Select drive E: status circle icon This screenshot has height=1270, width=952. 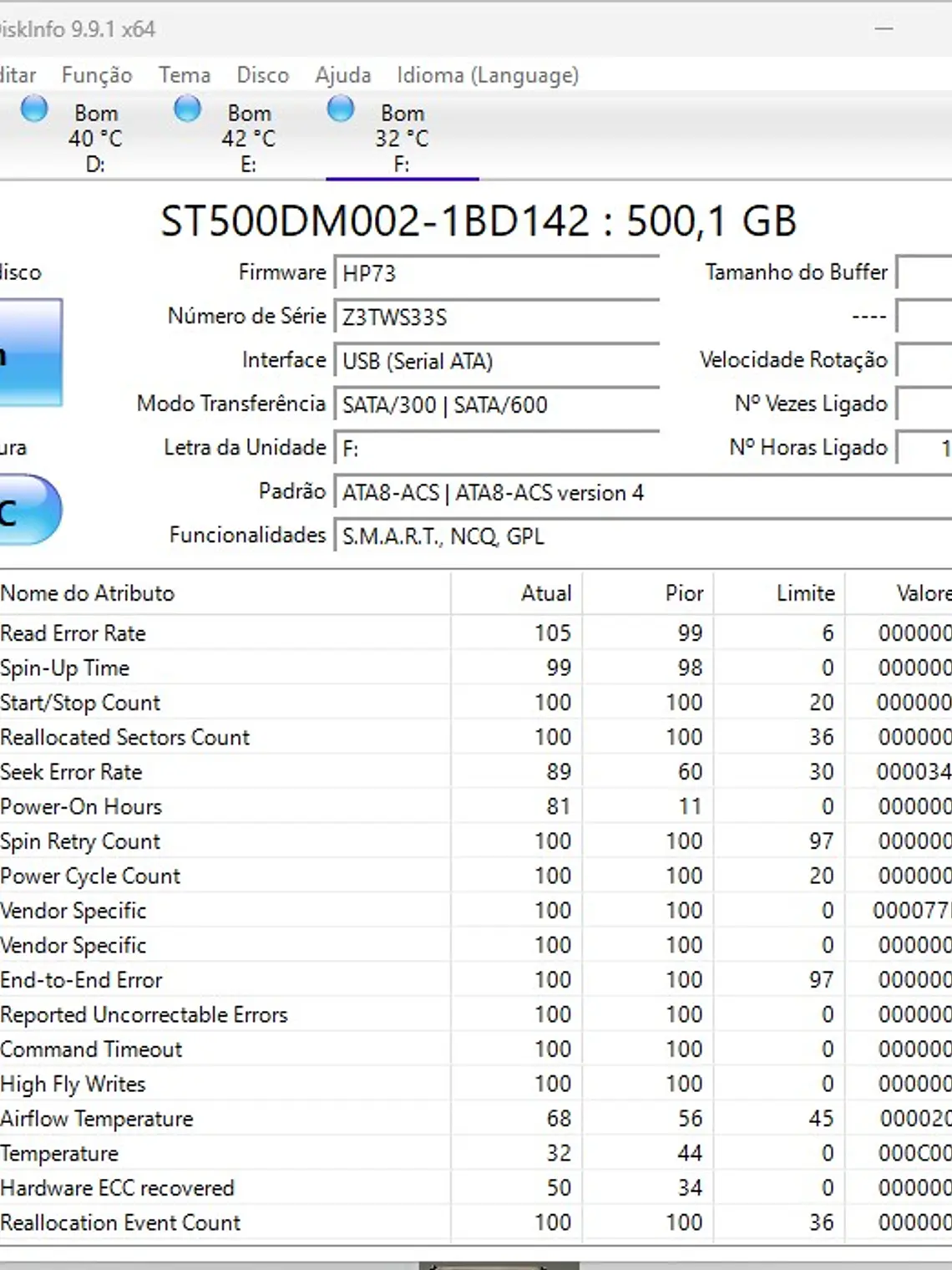pyautogui.click(x=187, y=109)
